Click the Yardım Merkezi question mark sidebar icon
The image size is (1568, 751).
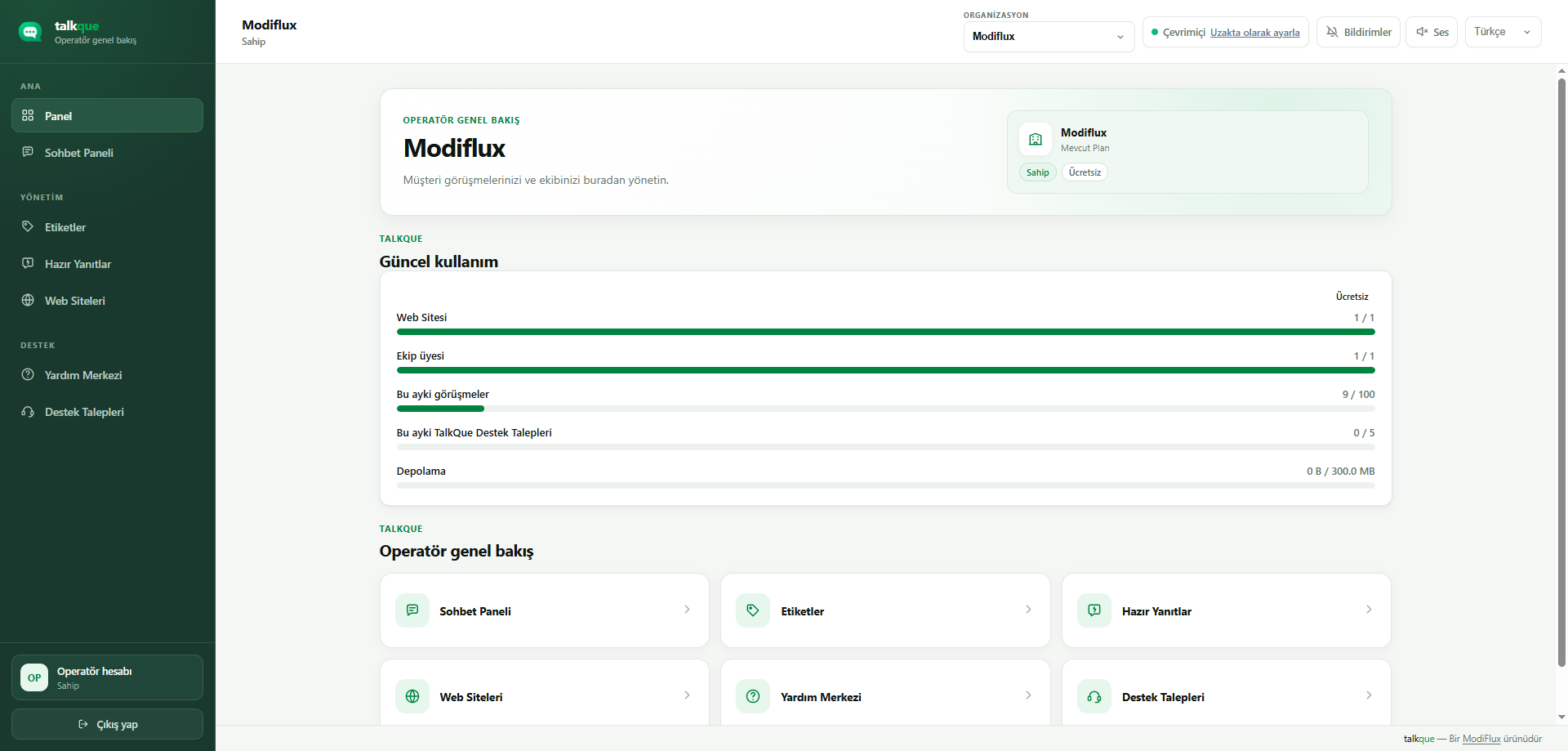click(x=28, y=374)
